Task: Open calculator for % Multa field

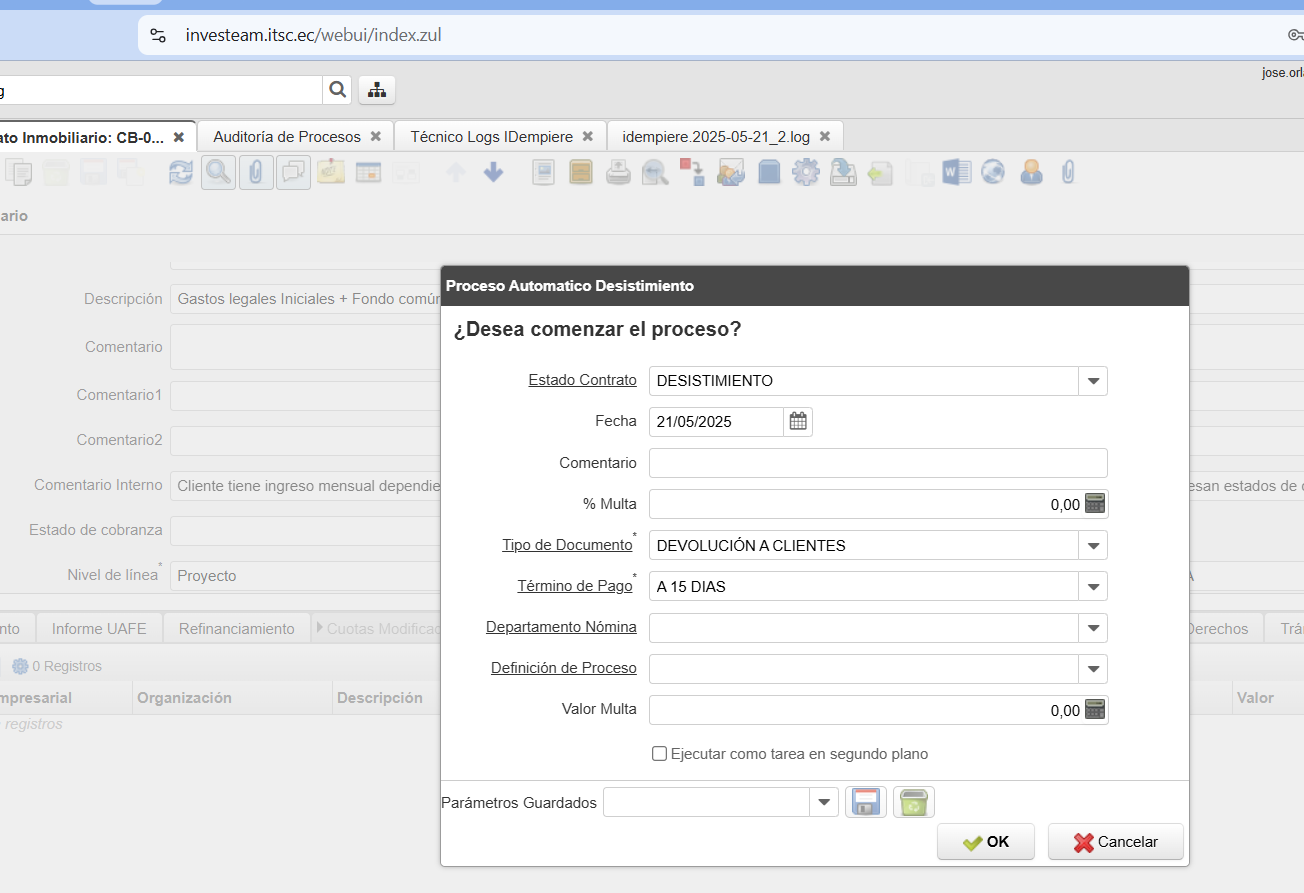Action: (x=1095, y=504)
